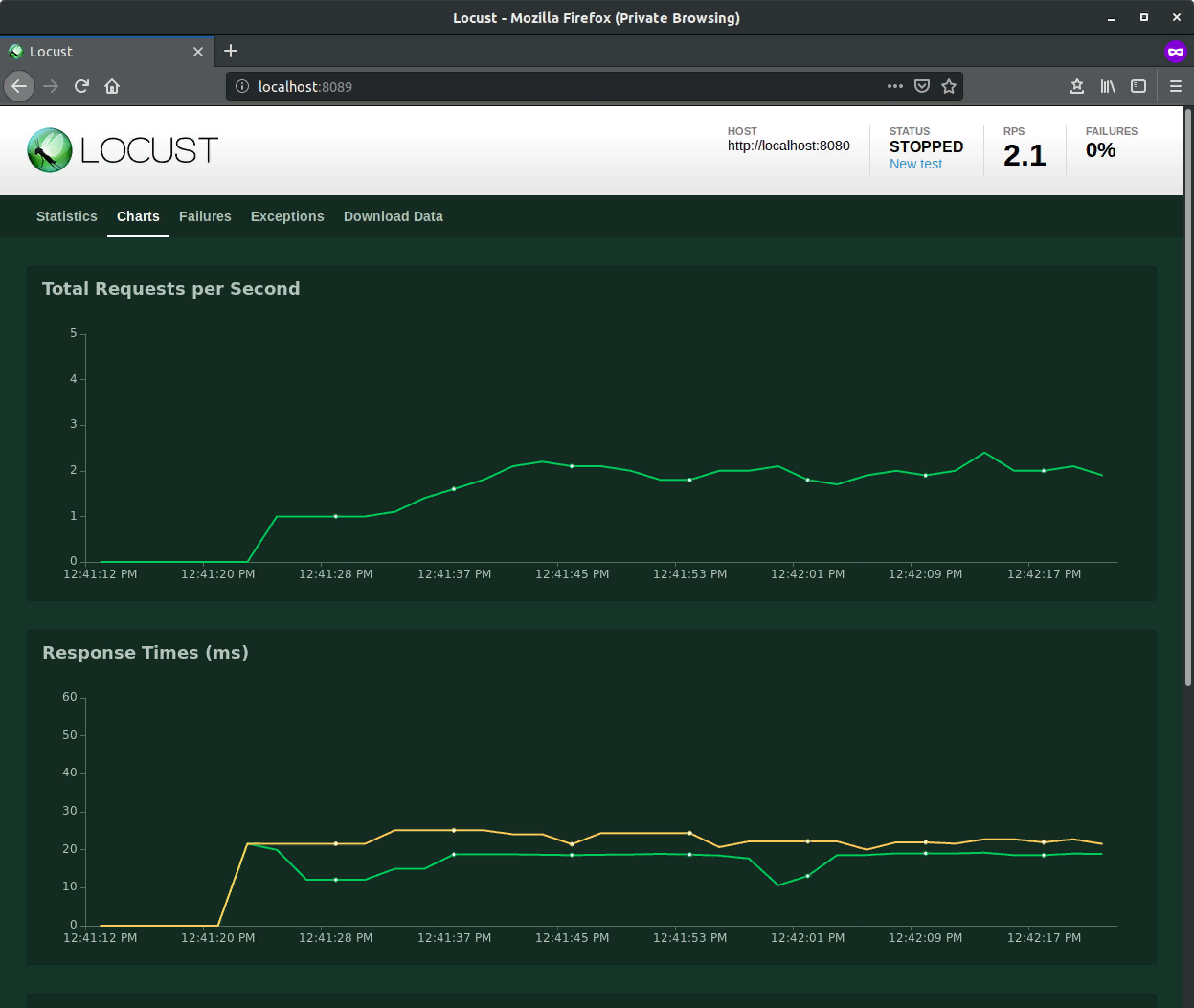Minimize the Firefox window
Image resolution: width=1194 pixels, height=1008 pixels.
(1112, 17)
